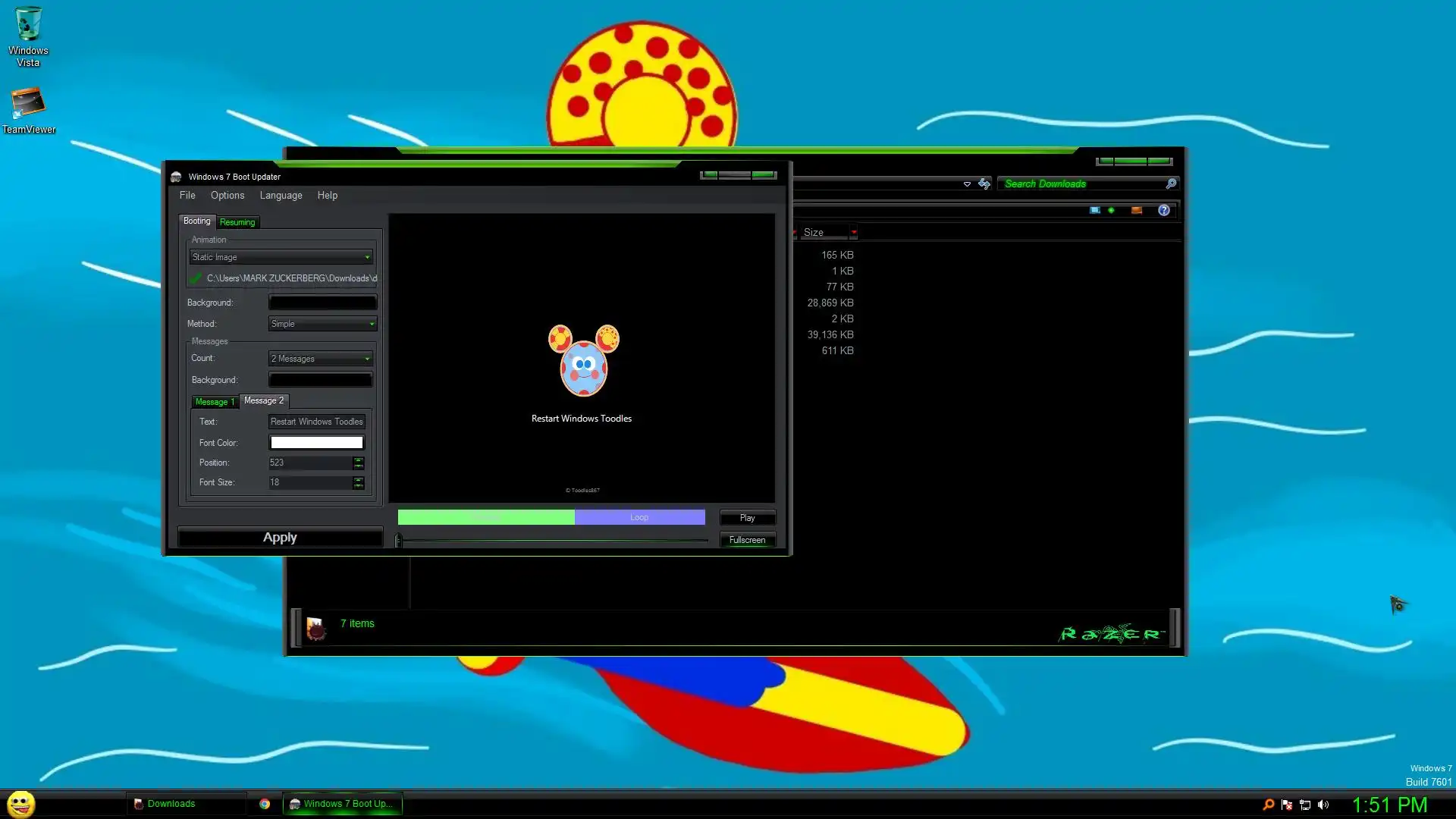1456x819 pixels.
Task: Click the Chrome icon in the taskbar
Action: tap(265, 804)
